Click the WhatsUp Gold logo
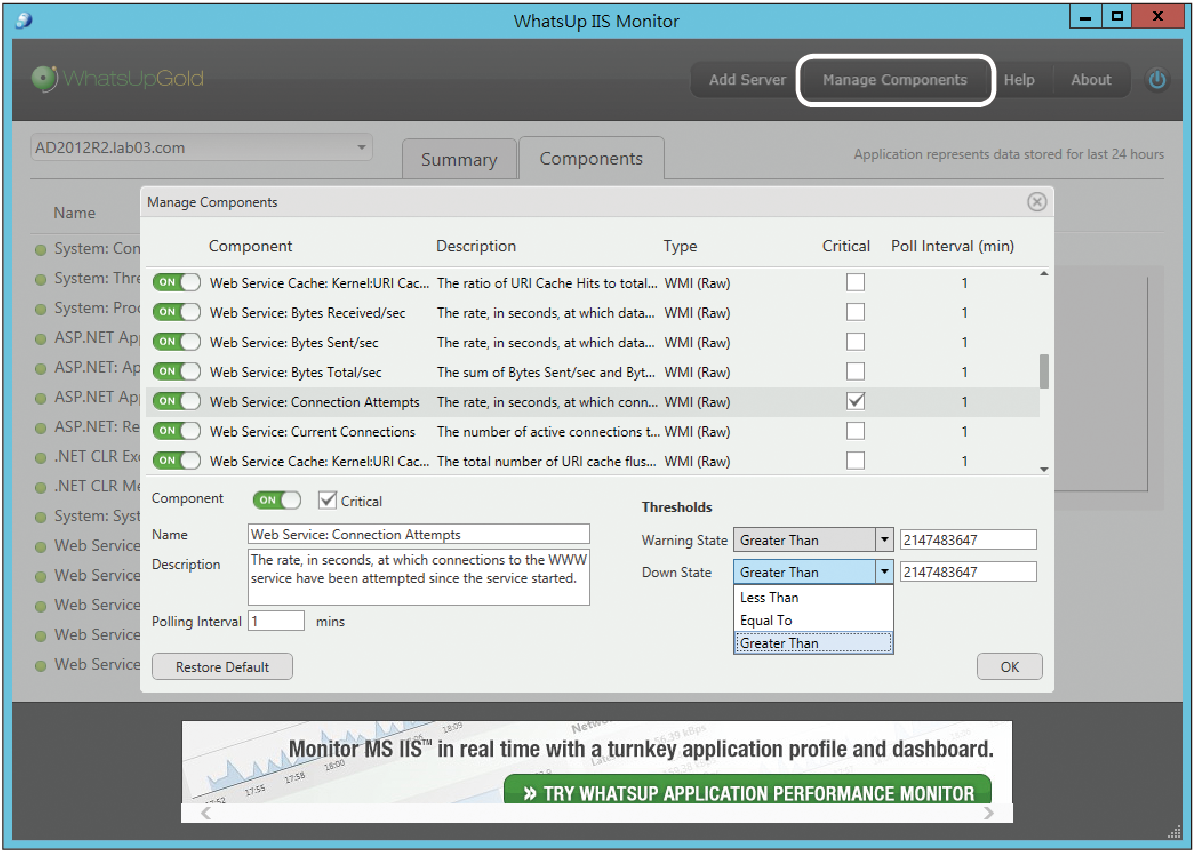Image resolution: width=1195 pixels, height=853 pixels. click(118, 79)
